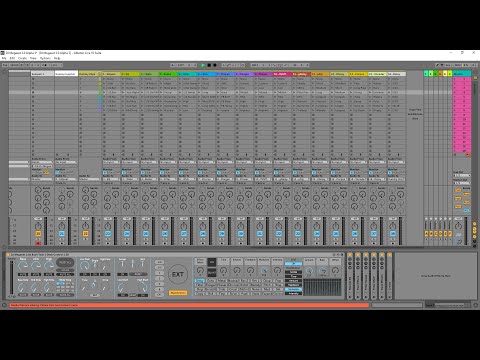
Task: Select the orange Session view selector icon
Action: pyautogui.click(x=474, y=77)
